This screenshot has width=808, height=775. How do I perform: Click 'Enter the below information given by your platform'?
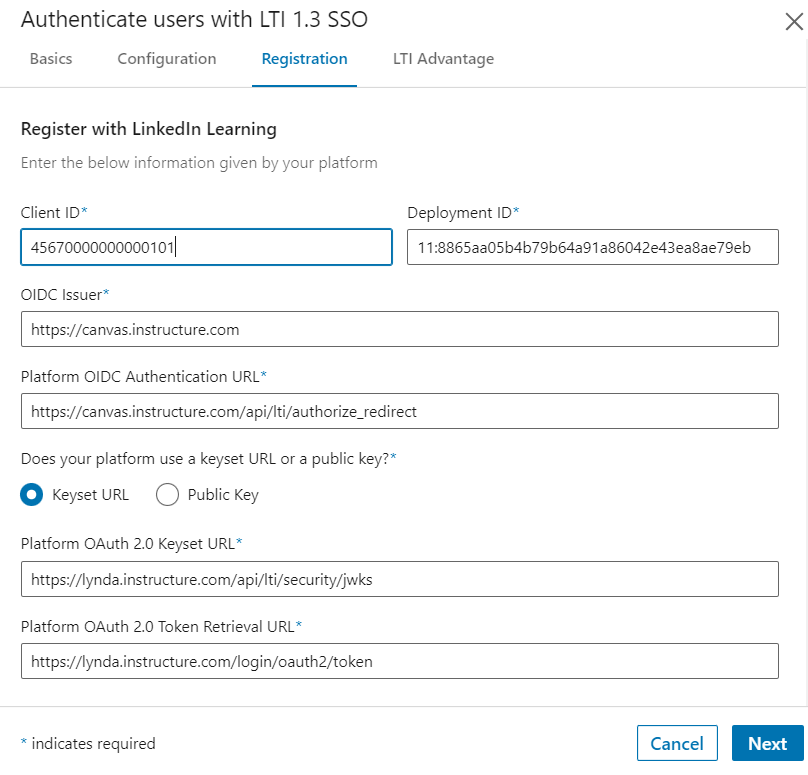pos(199,163)
